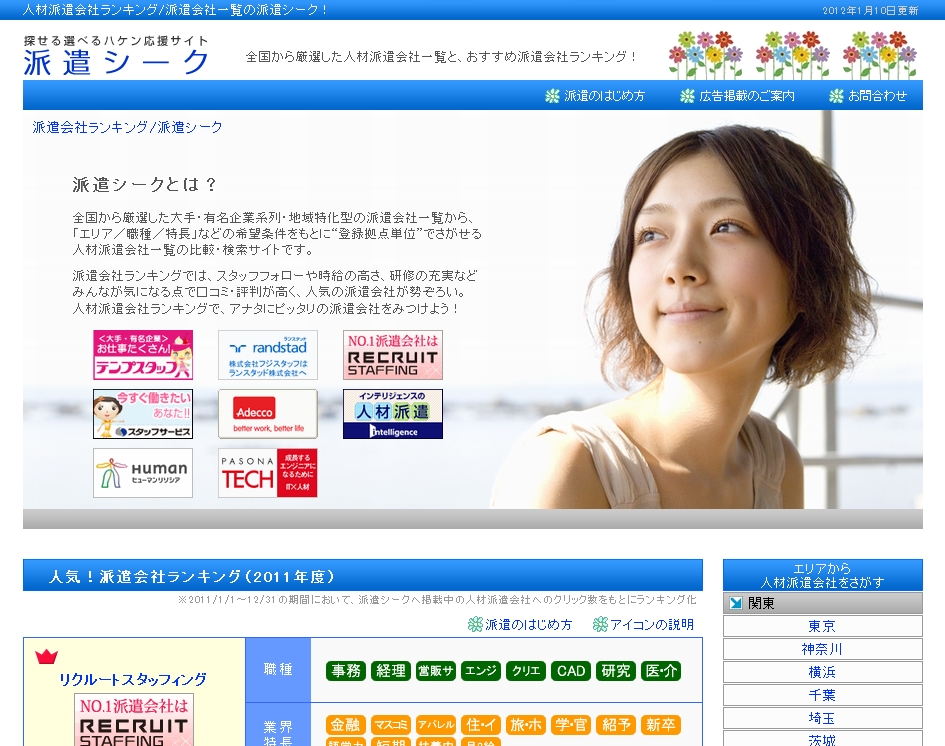The image size is (945, 746).
Task: Select the 学・官 orange badge
Action: click(x=571, y=724)
